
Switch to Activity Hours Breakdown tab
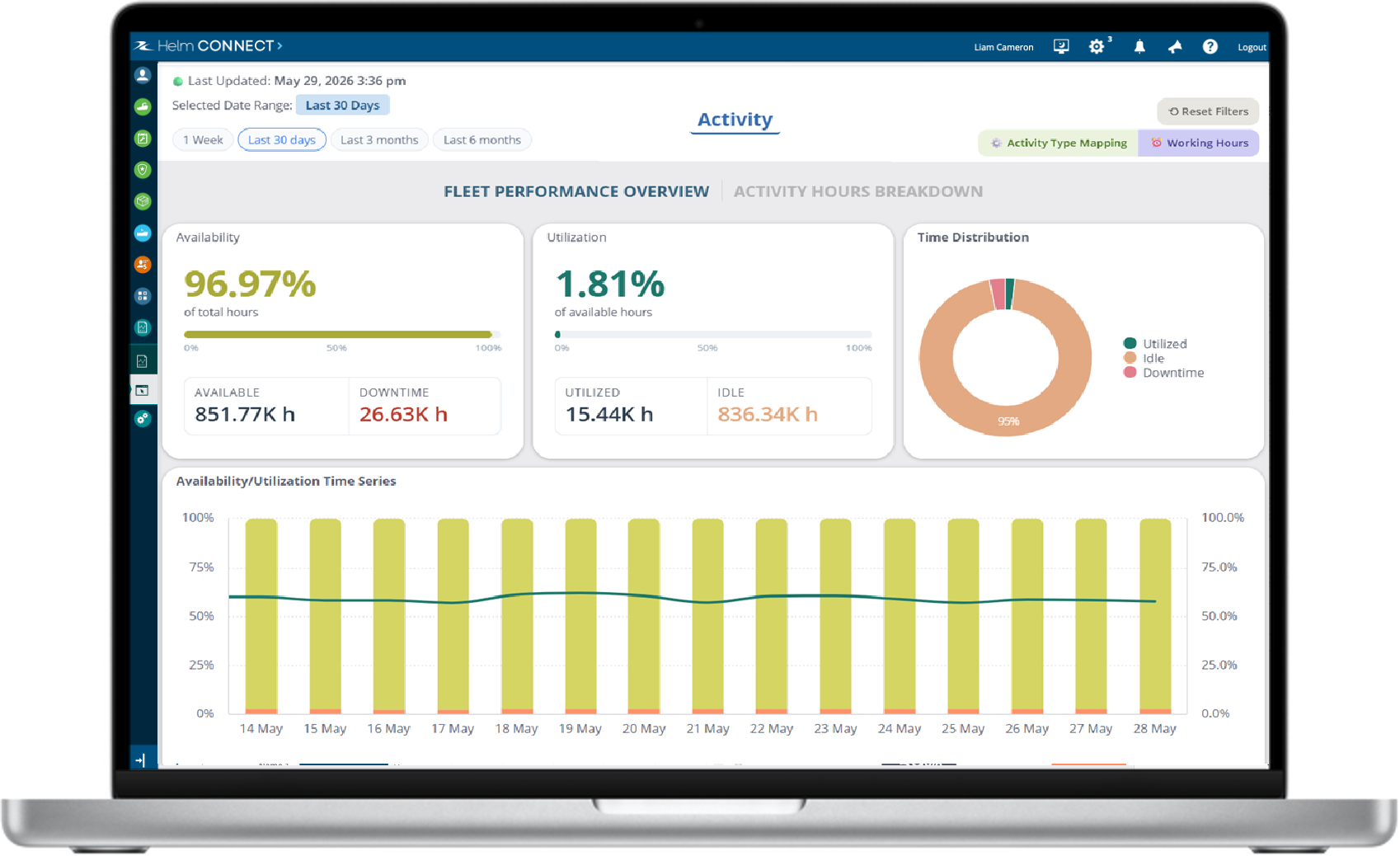(858, 191)
